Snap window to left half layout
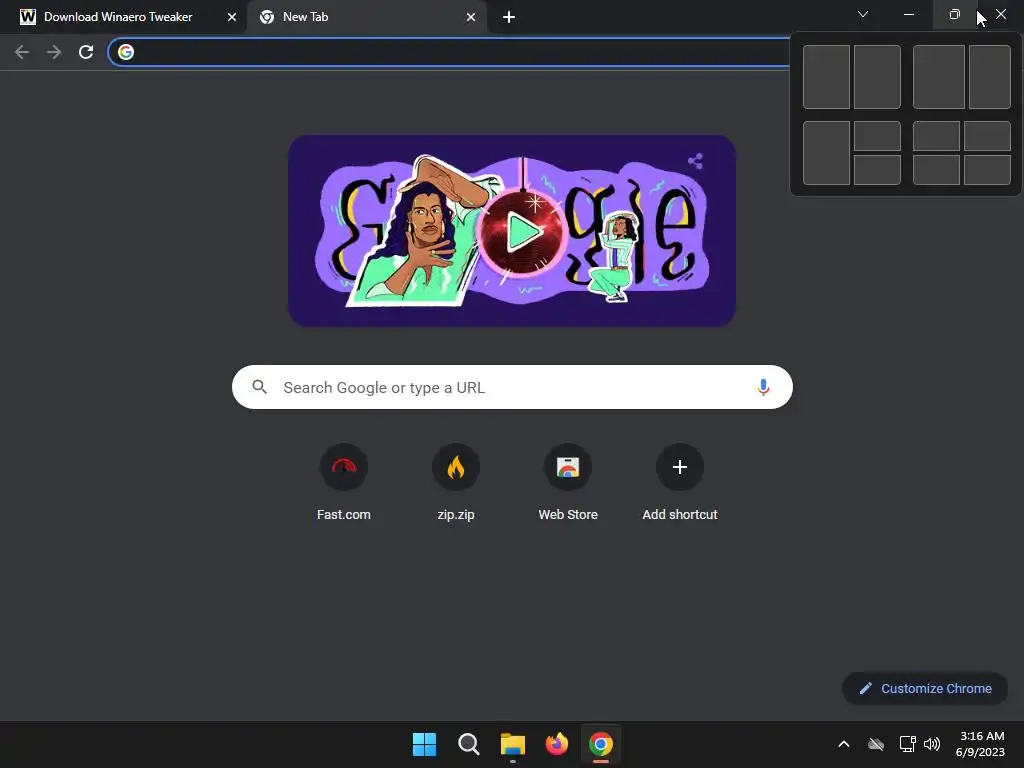Screen dimensions: 1024x768 coord(826,77)
